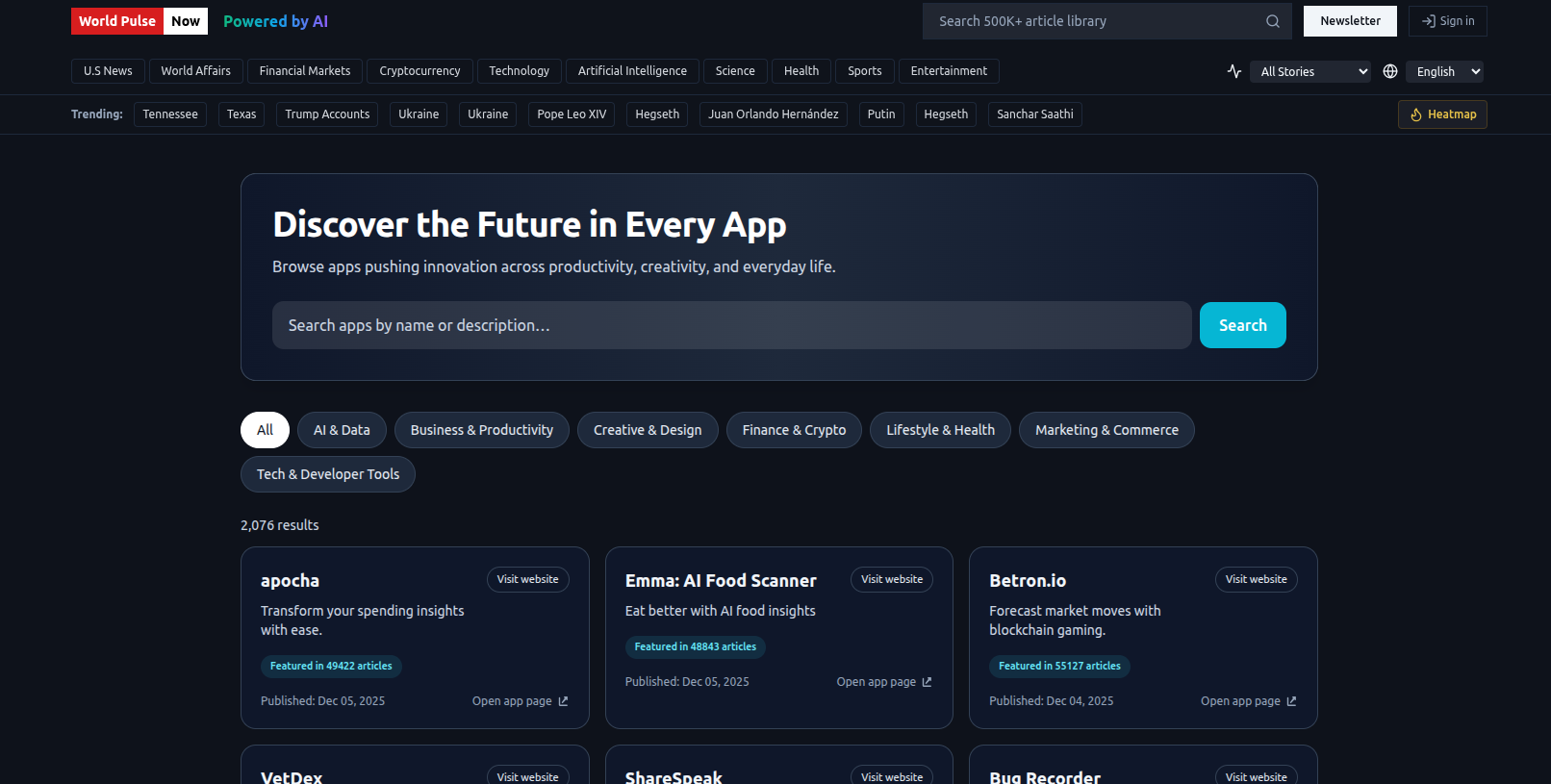The width and height of the screenshot is (1551, 784).
Task: Select trending topic Sanchar Saathi
Action: point(1035,114)
